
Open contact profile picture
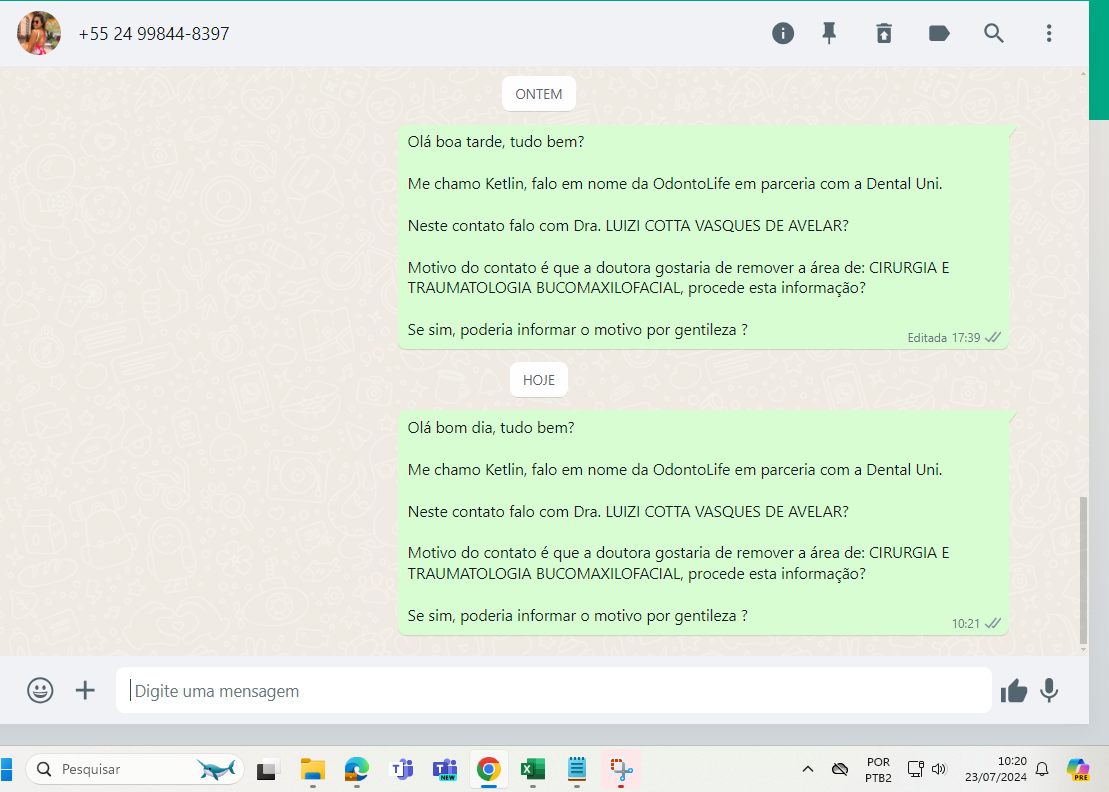coord(39,33)
